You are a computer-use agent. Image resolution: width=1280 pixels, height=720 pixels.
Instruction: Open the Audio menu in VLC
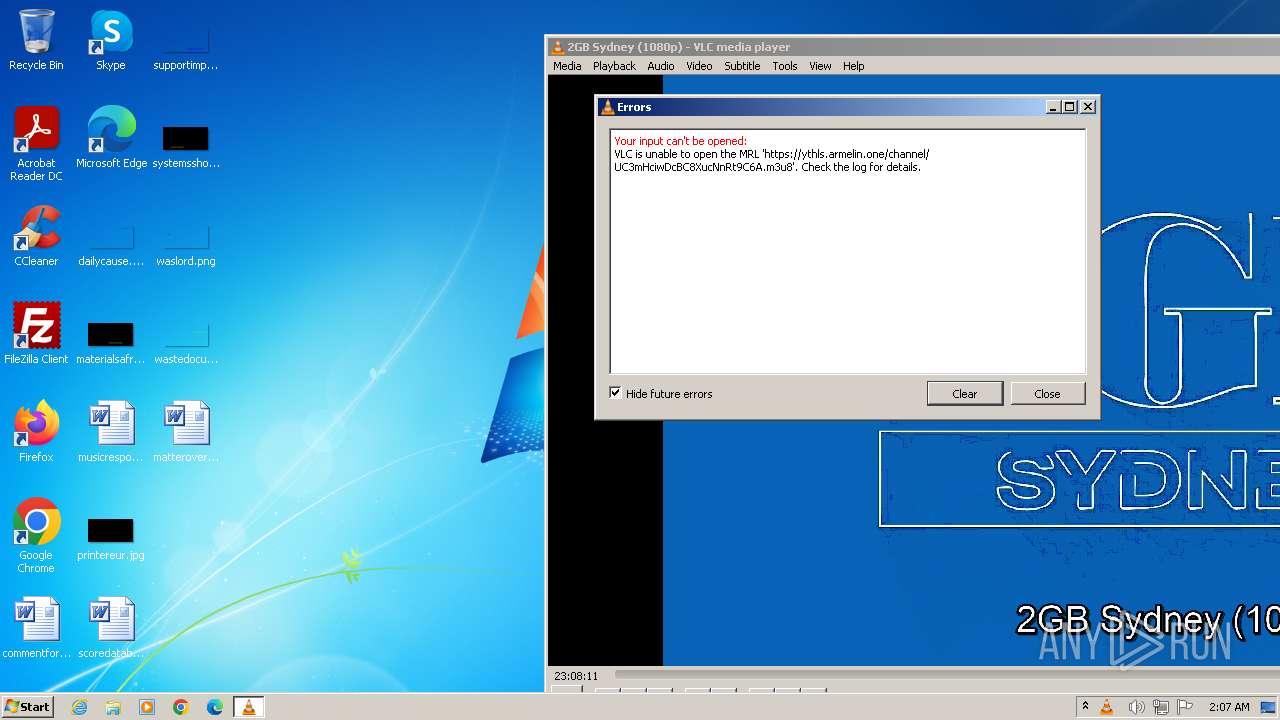(660, 66)
